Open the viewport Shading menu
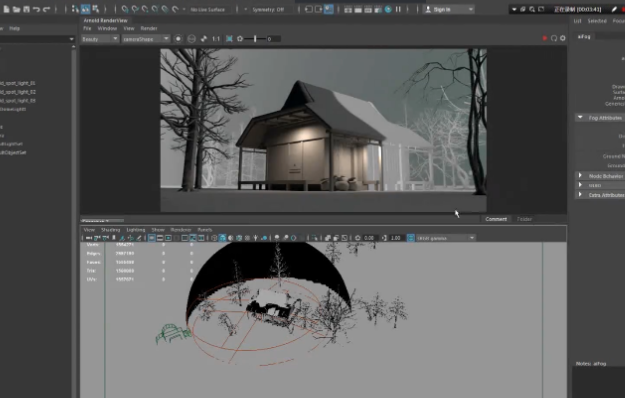The width and height of the screenshot is (625, 398). [x=110, y=230]
